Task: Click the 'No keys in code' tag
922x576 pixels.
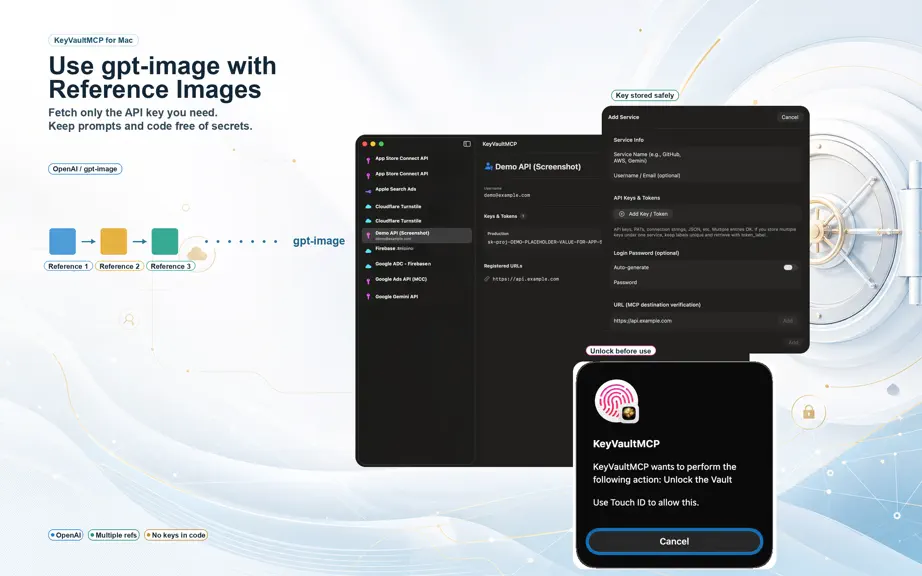Action: [176, 535]
